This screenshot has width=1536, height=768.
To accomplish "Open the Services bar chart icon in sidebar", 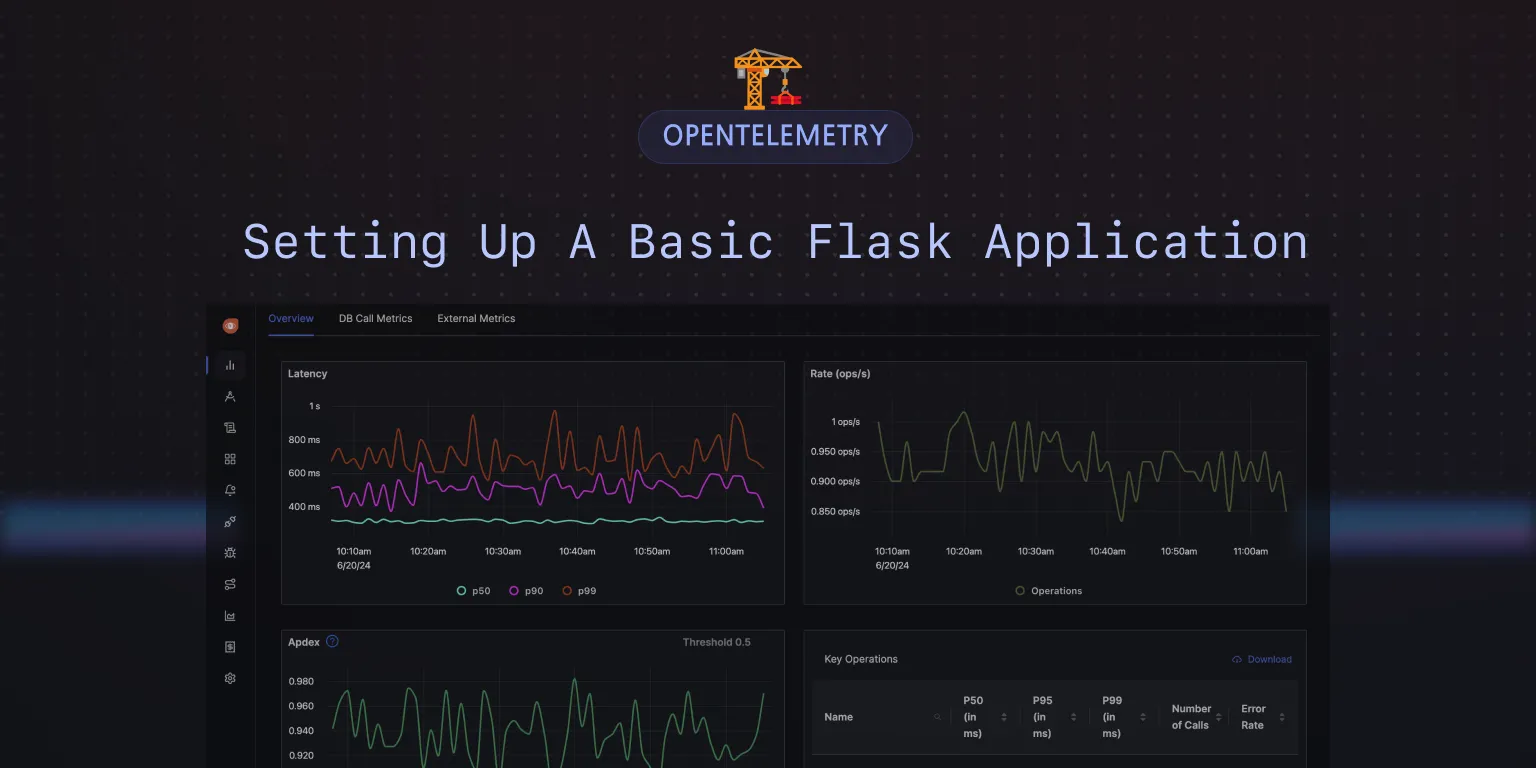I will (230, 365).
